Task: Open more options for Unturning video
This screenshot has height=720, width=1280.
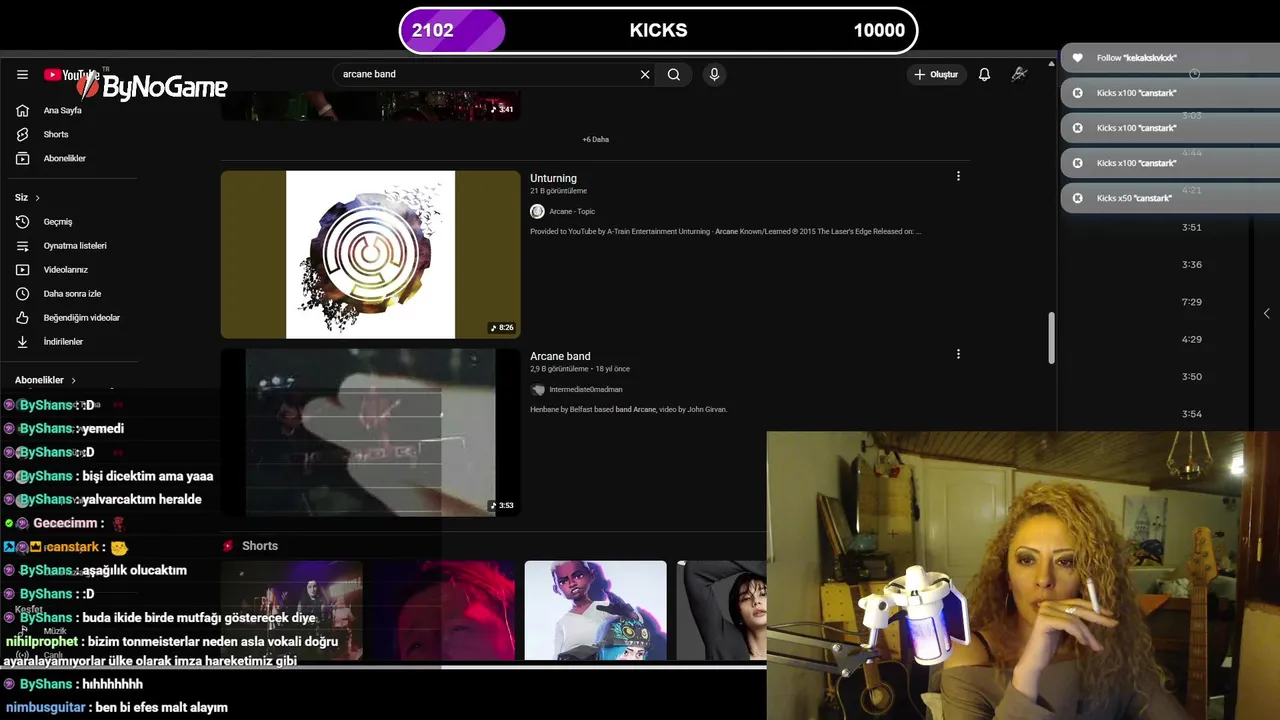Action: point(958,177)
